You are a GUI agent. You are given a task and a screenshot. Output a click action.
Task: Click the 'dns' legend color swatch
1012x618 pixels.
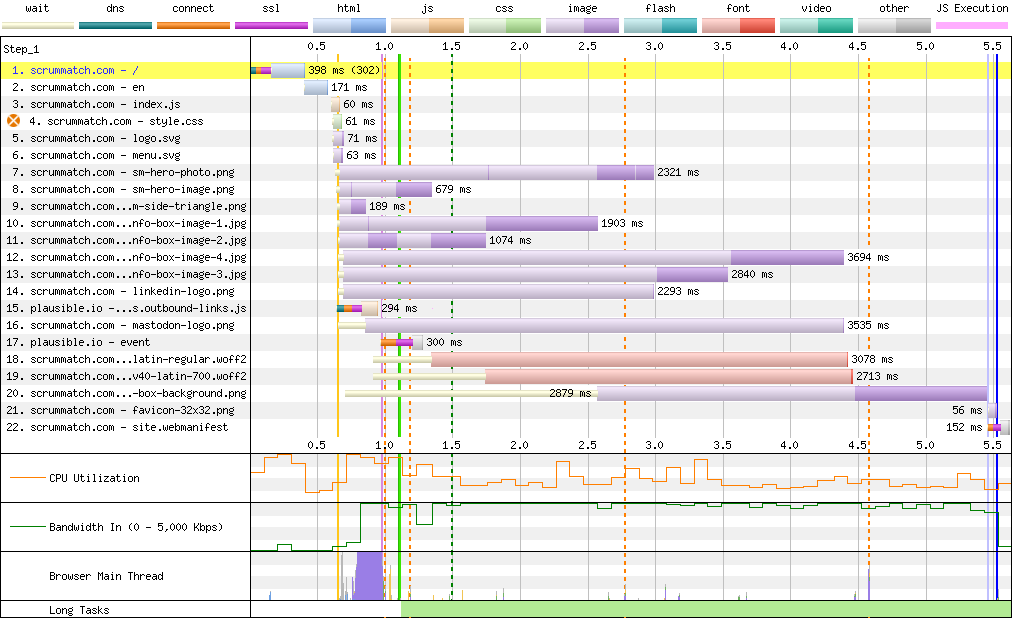116,26
